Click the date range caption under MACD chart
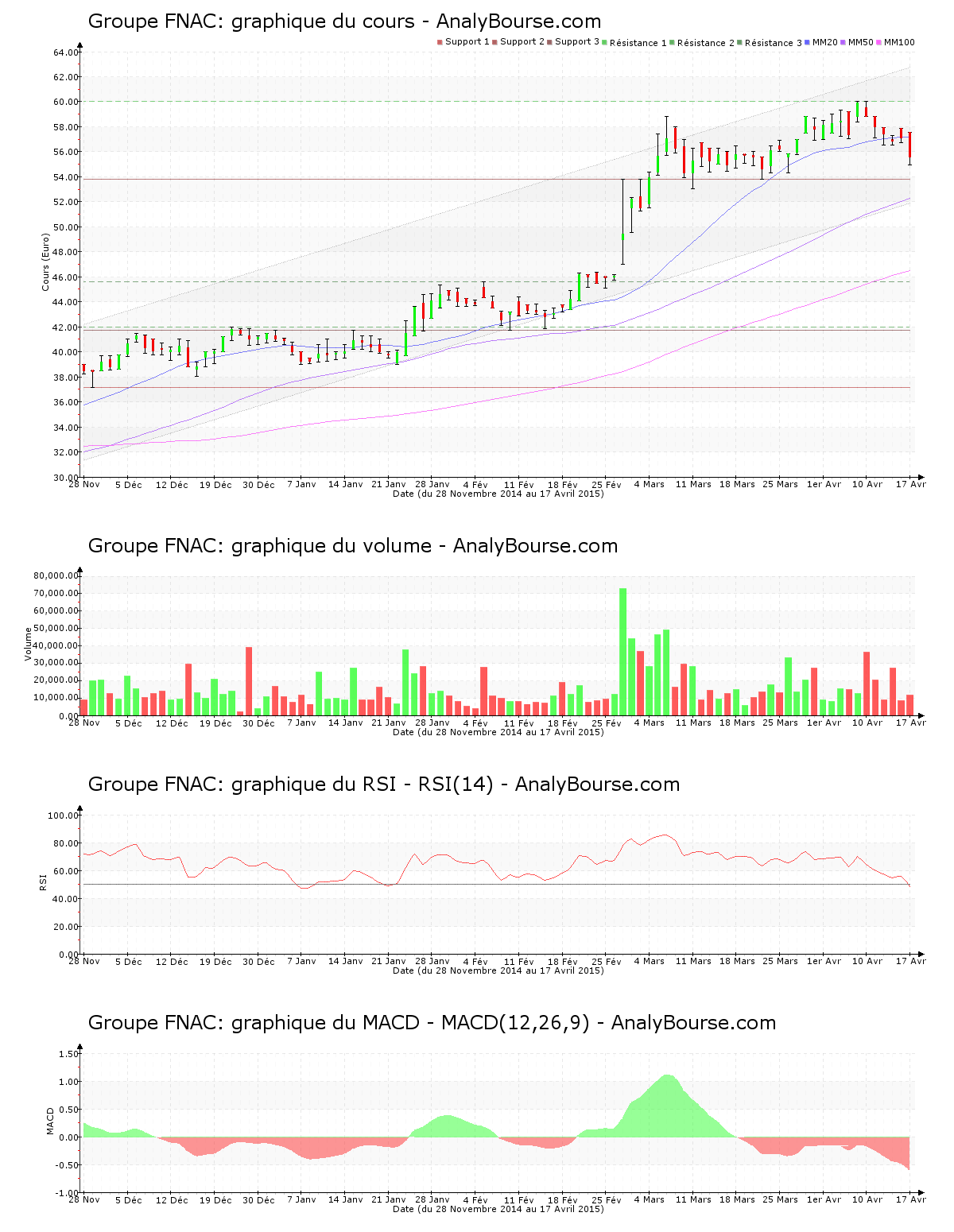 click(498, 1209)
